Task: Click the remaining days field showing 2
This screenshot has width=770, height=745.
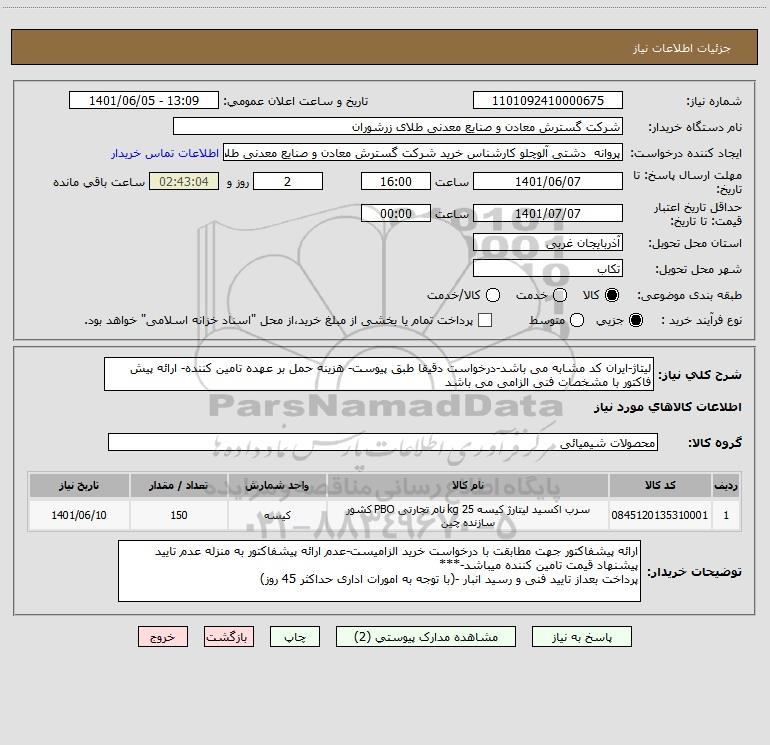Action: point(288,181)
